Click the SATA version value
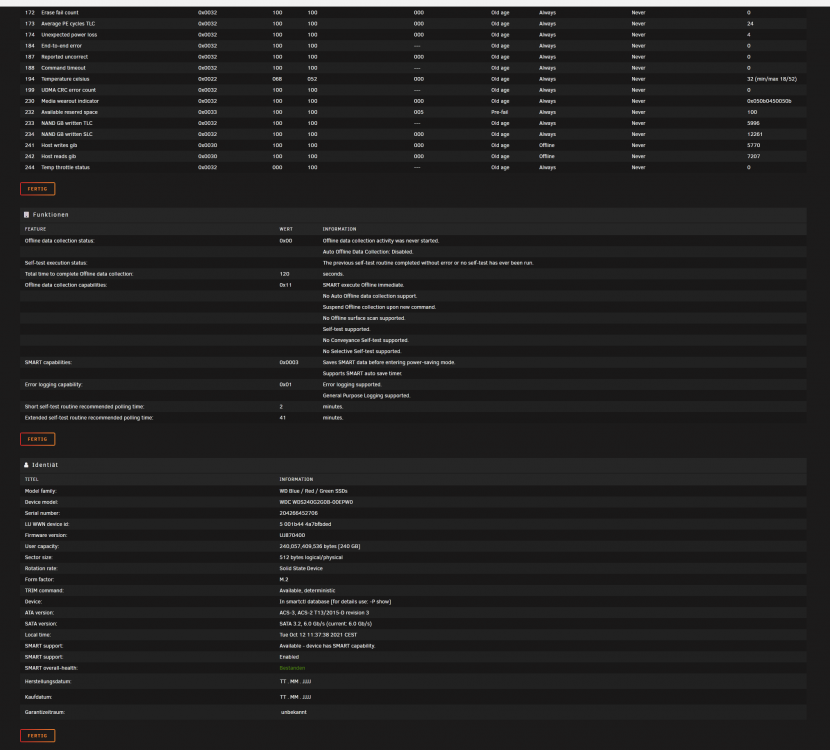Viewport: 830px width, 750px height. pyautogui.click(x=326, y=625)
